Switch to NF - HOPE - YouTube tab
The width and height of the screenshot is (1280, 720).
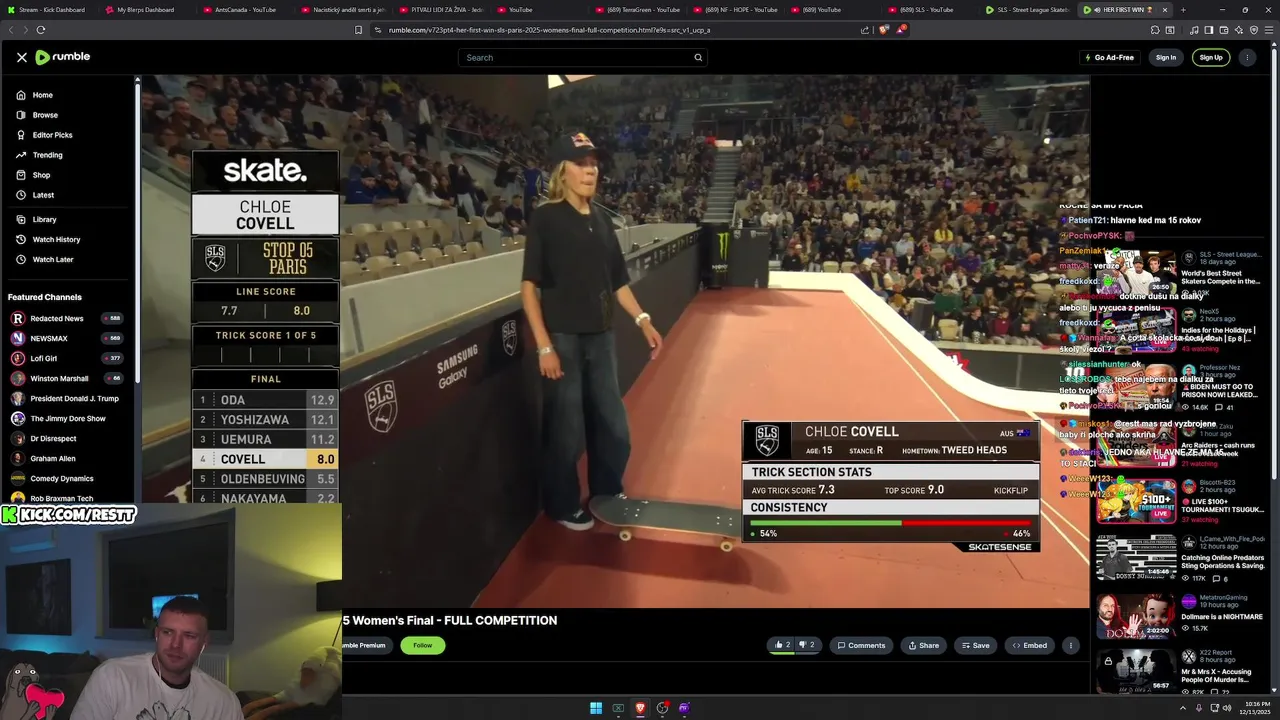[740, 10]
